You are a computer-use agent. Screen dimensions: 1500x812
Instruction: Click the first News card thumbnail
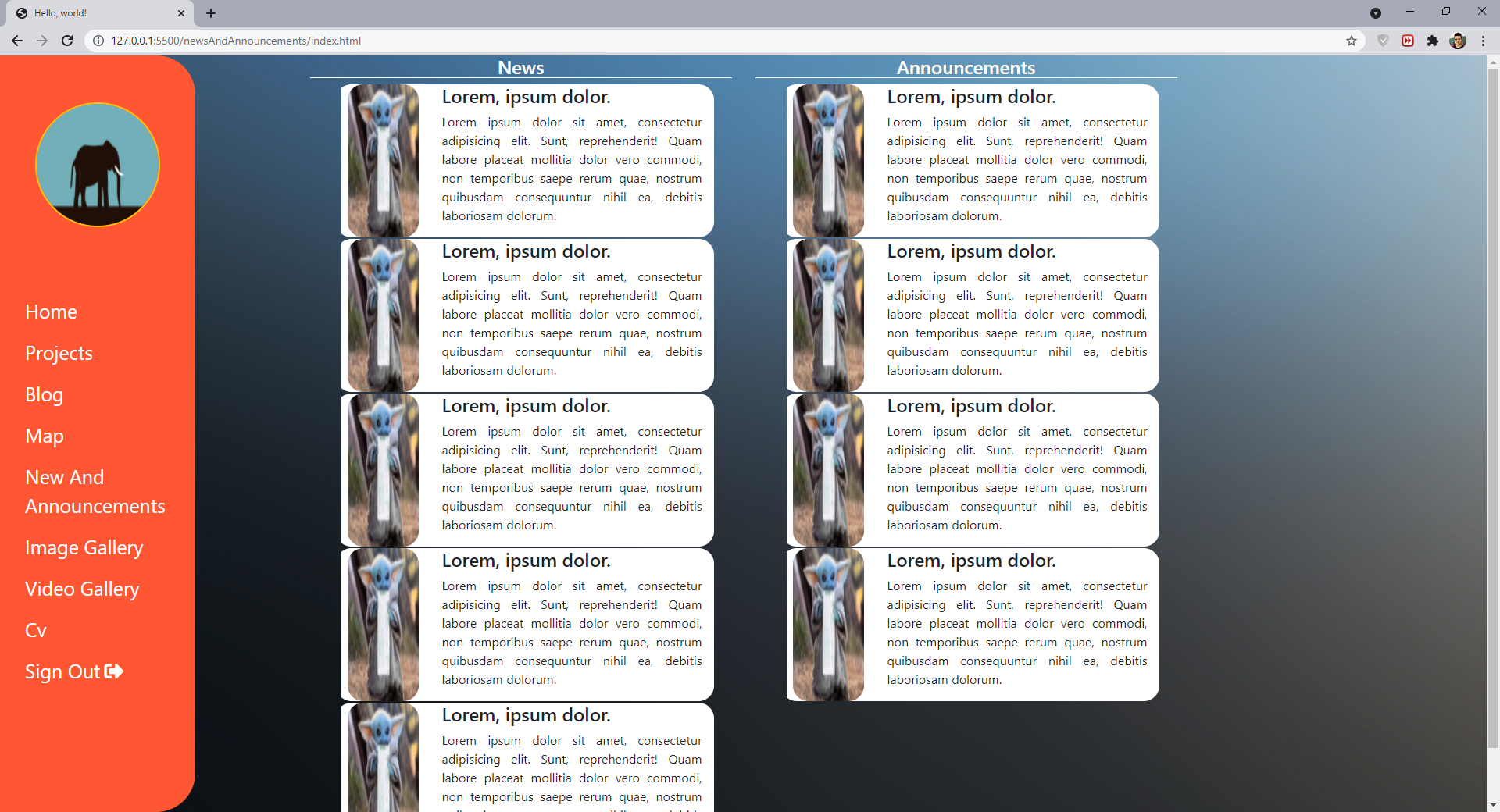[383, 161]
